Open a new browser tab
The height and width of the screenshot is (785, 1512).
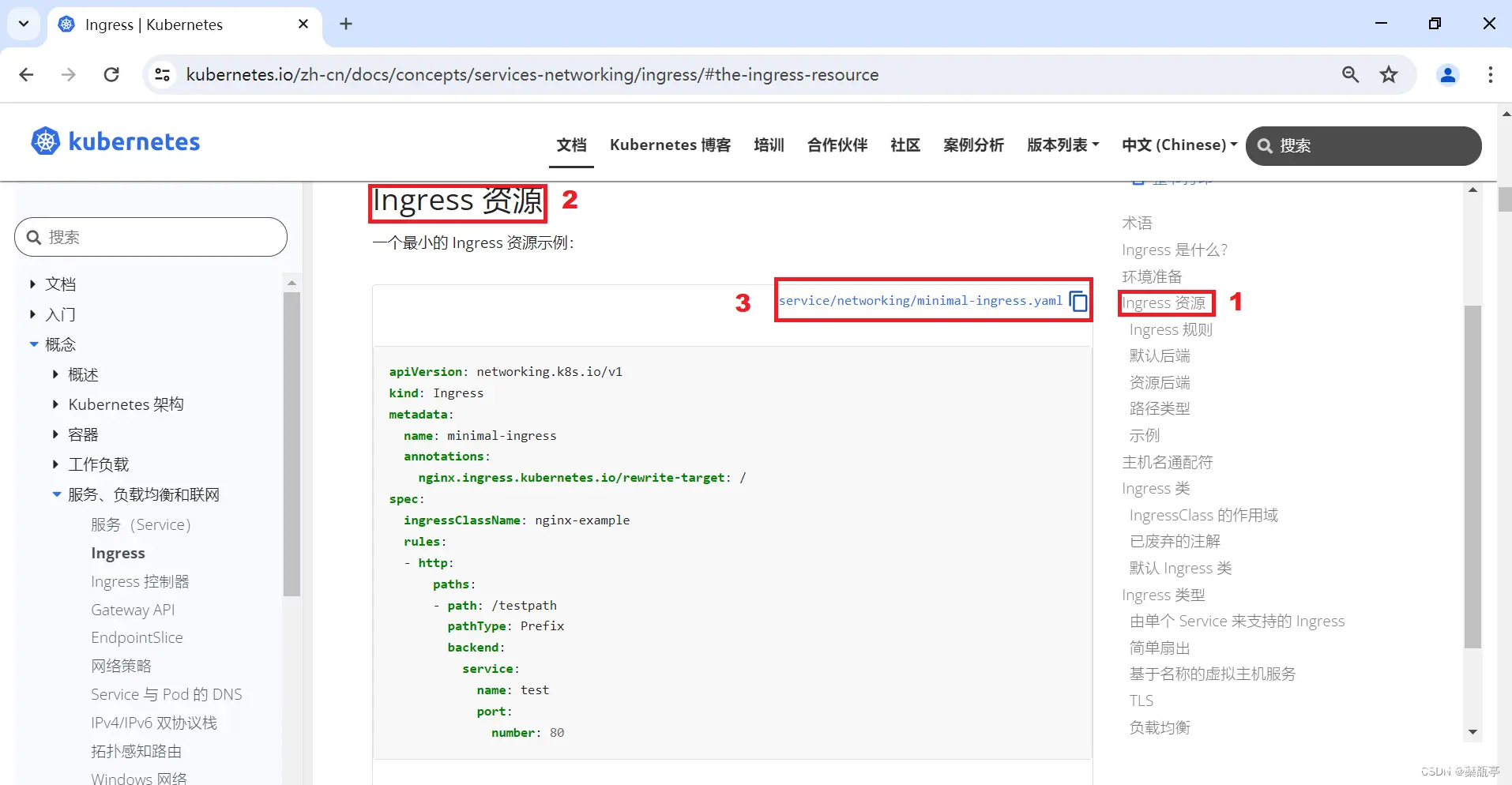tap(346, 24)
